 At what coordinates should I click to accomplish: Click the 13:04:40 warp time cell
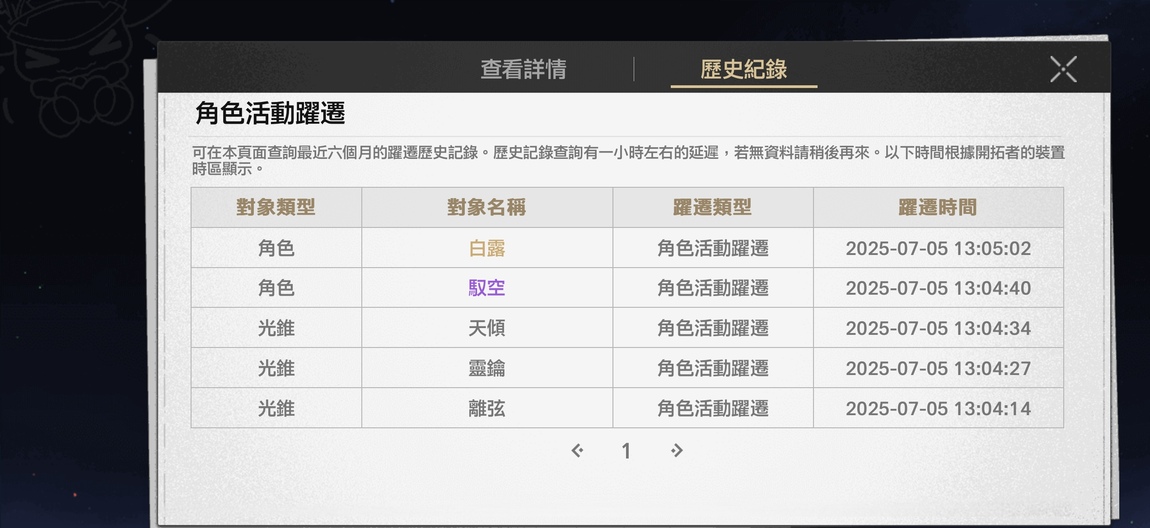tap(938, 288)
